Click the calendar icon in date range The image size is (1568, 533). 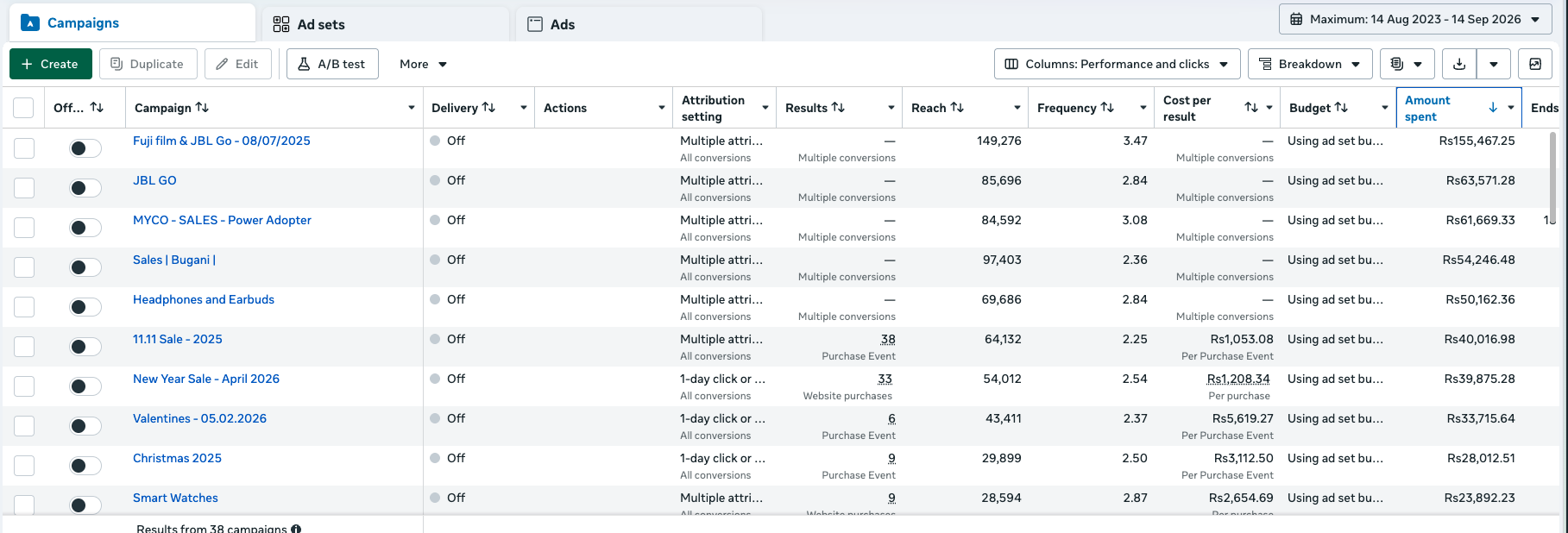click(1296, 19)
